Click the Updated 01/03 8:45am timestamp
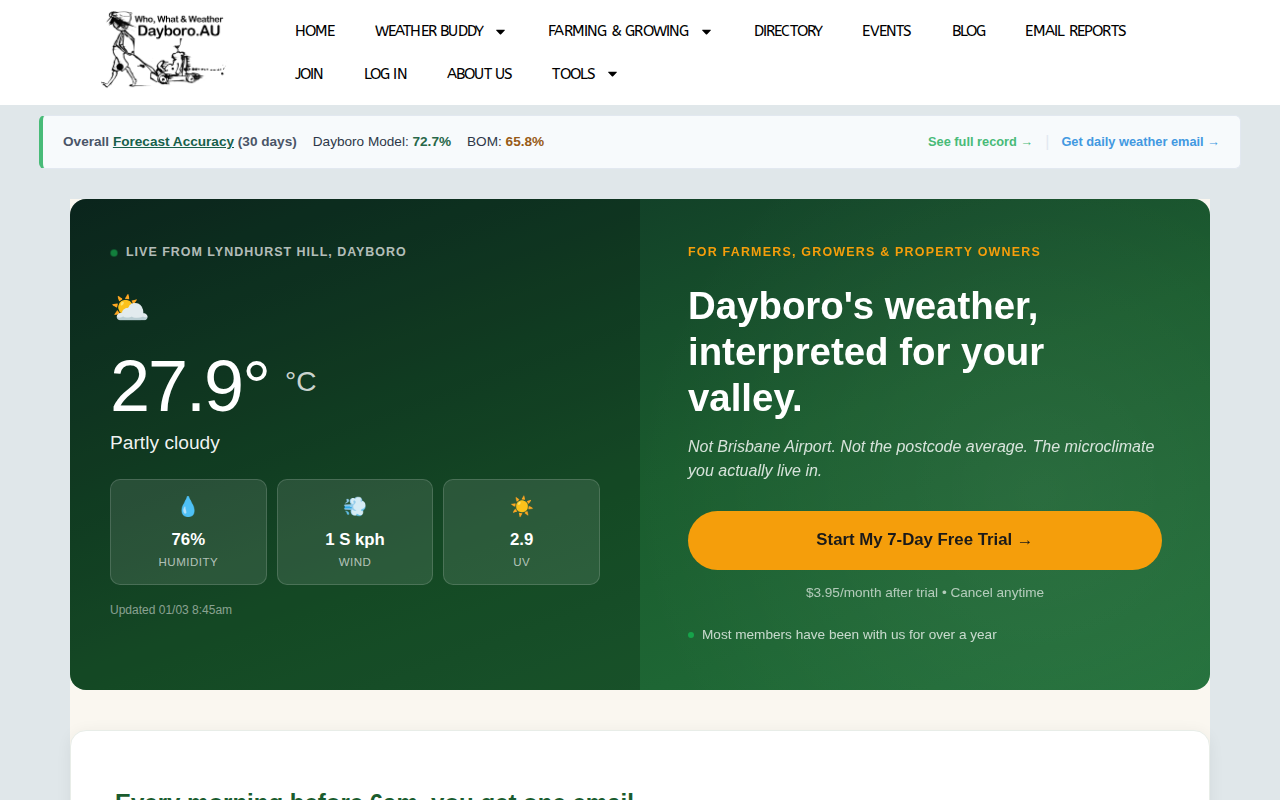This screenshot has width=1280, height=800. (171, 610)
